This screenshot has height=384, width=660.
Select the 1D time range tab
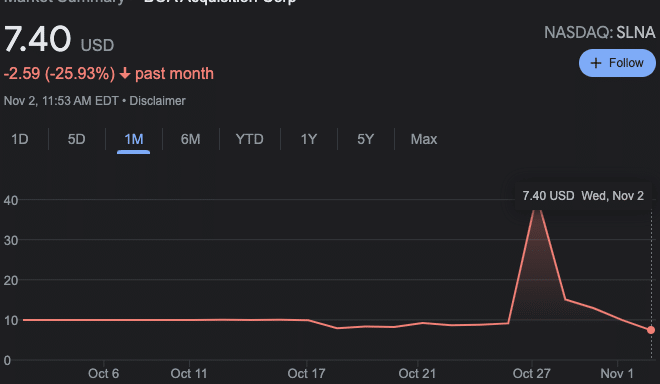click(20, 139)
